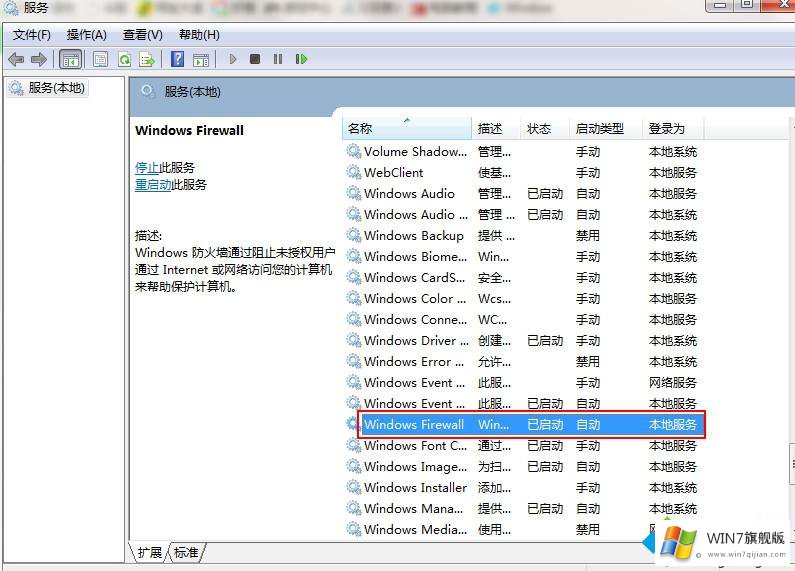Select the Windows Firewall service row
Screen dimensions: 795x571
point(523,424)
